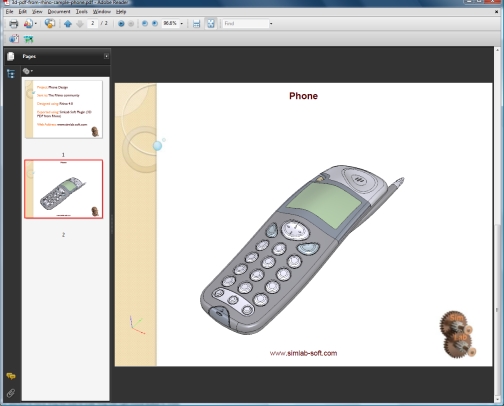Open the Tools menu

click(81, 12)
